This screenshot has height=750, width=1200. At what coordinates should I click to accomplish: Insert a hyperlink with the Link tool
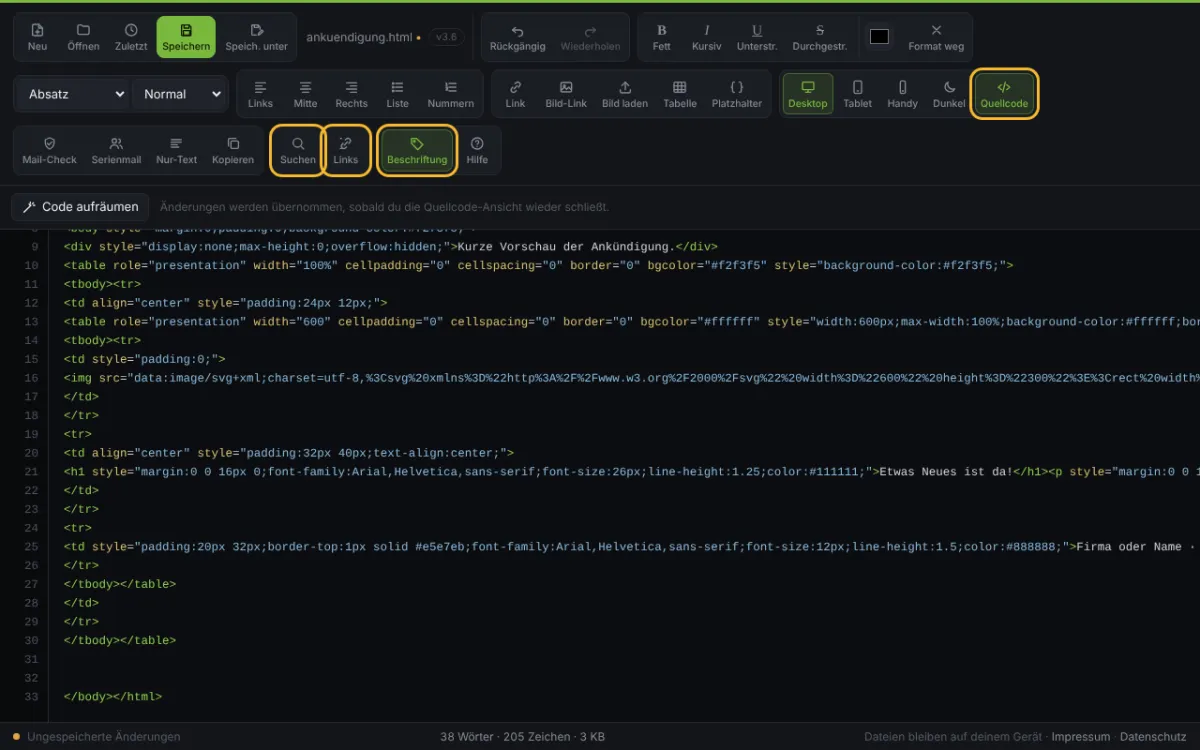pos(515,94)
